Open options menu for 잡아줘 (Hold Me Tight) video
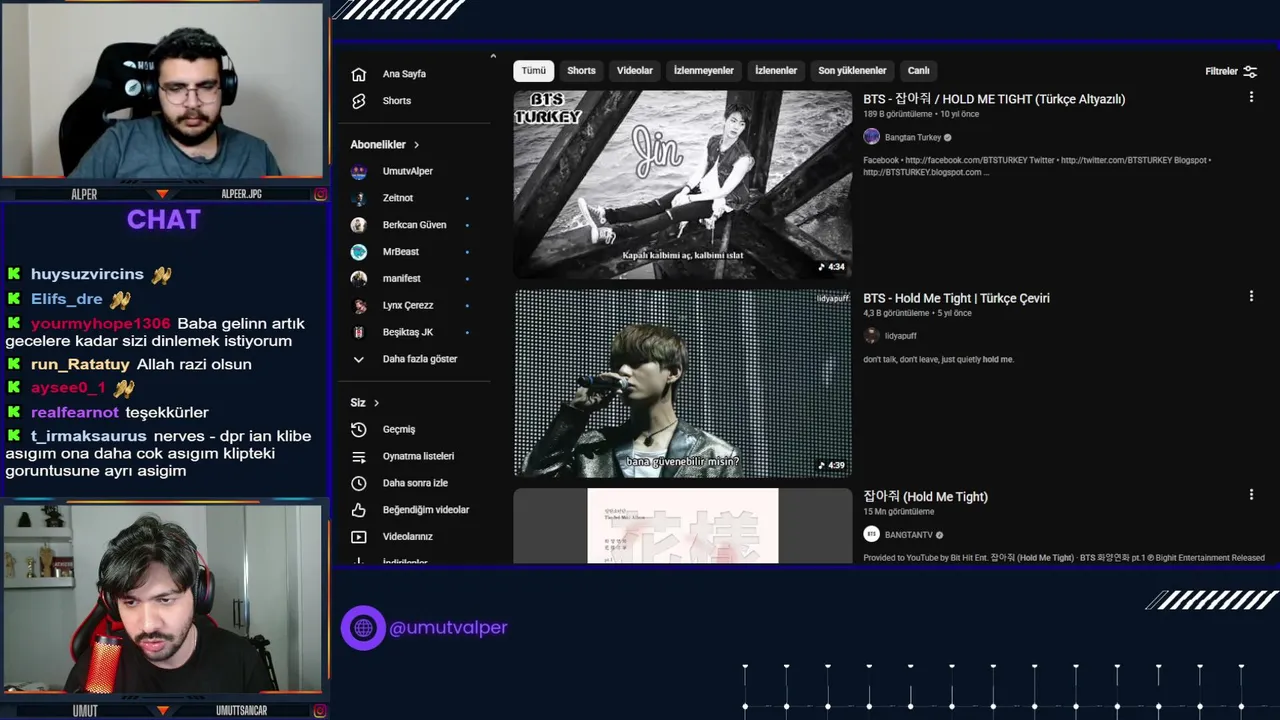 [1251, 494]
